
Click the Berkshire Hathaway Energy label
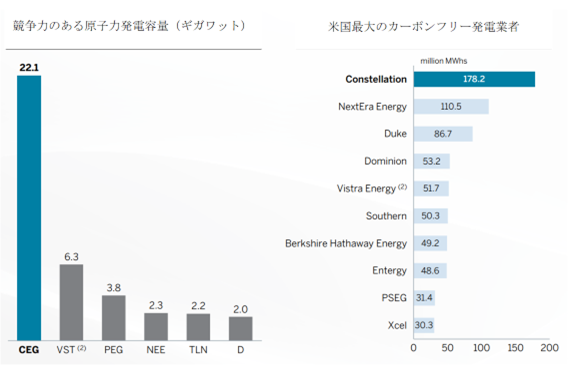pos(346,243)
